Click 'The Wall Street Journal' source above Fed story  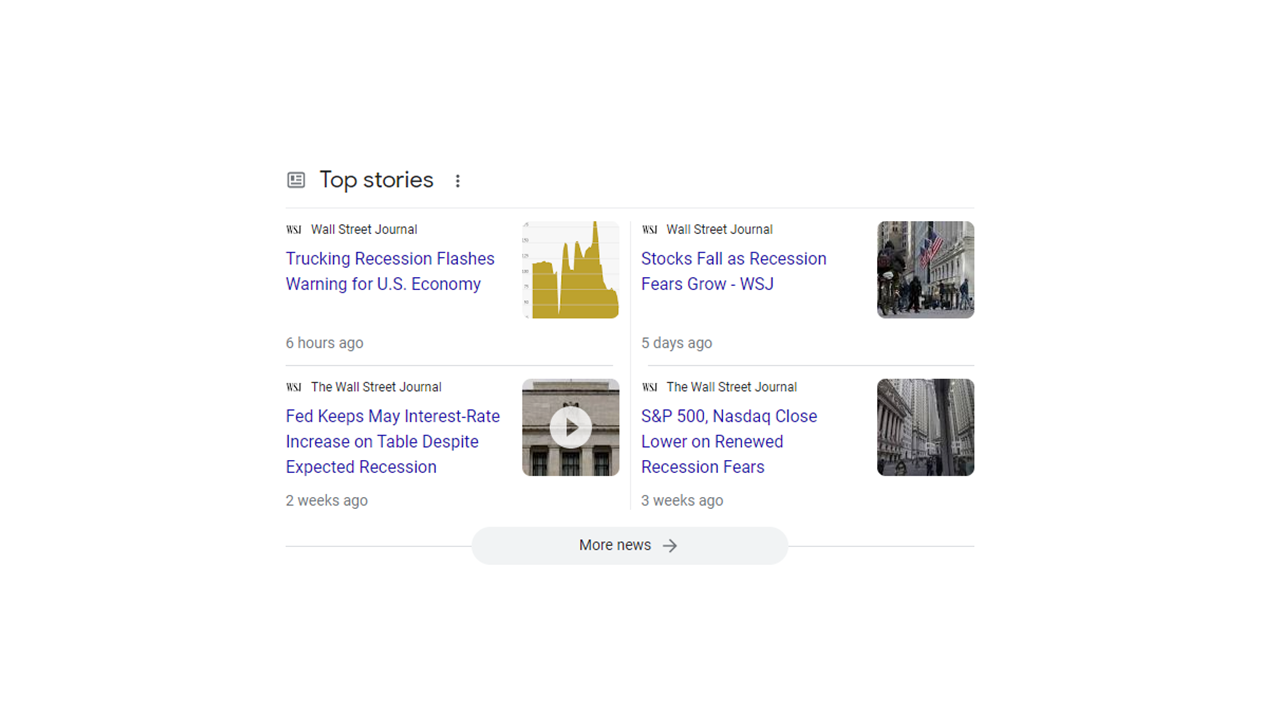[376, 387]
